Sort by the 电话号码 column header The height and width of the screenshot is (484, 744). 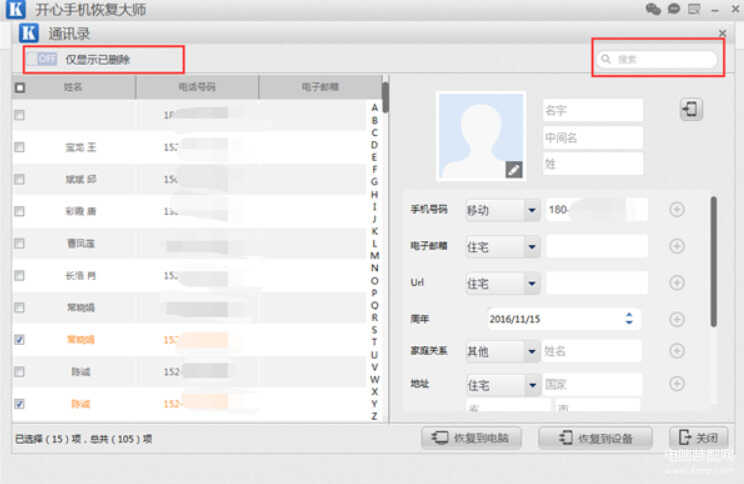pos(197,87)
